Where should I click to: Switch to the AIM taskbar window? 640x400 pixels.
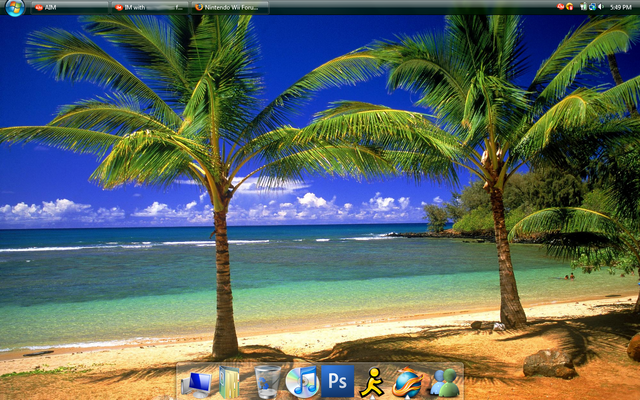pyautogui.click(x=70, y=7)
